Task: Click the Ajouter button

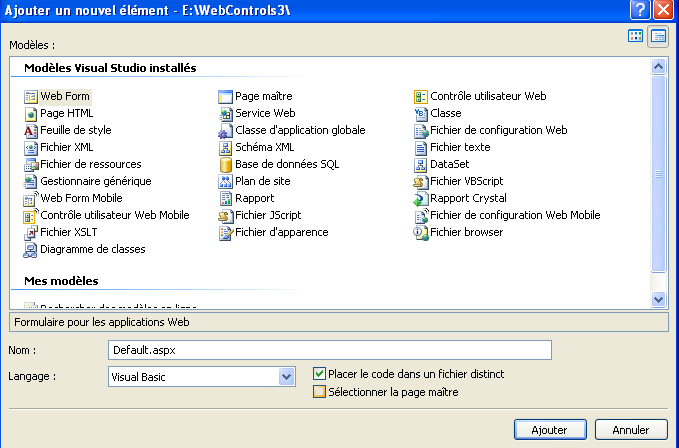Action: click(549, 429)
